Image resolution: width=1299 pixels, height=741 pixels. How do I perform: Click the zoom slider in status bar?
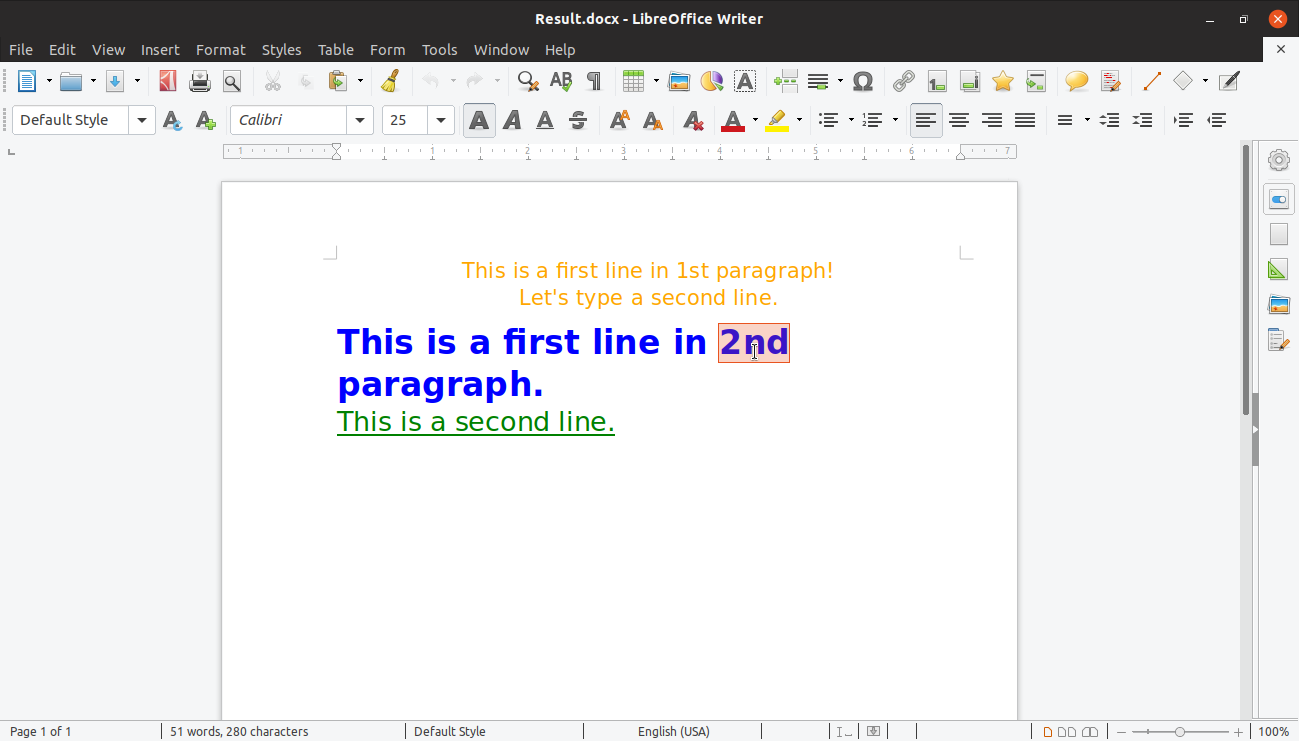pos(1179,731)
